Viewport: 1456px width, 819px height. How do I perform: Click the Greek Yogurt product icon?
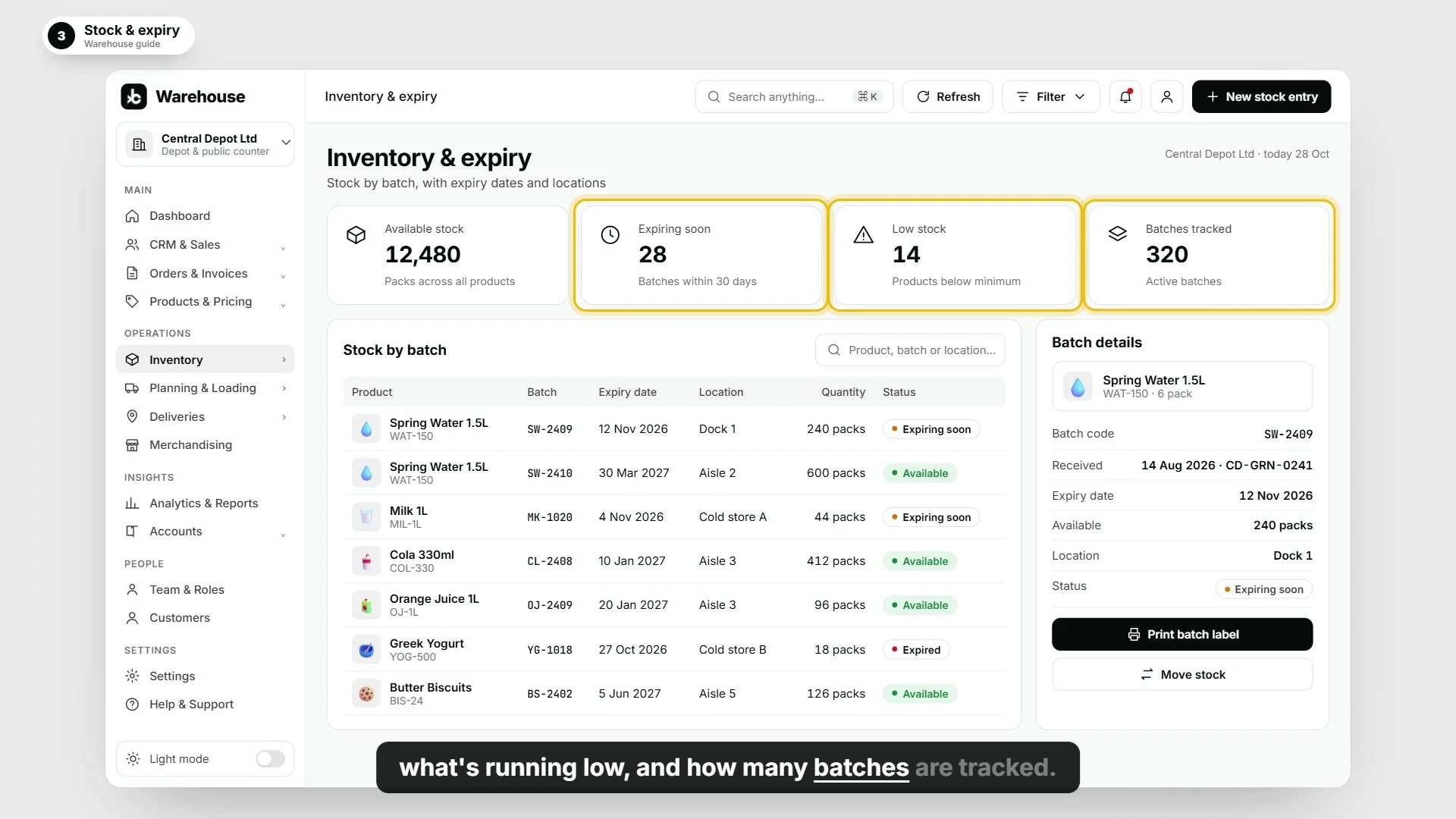pos(366,650)
